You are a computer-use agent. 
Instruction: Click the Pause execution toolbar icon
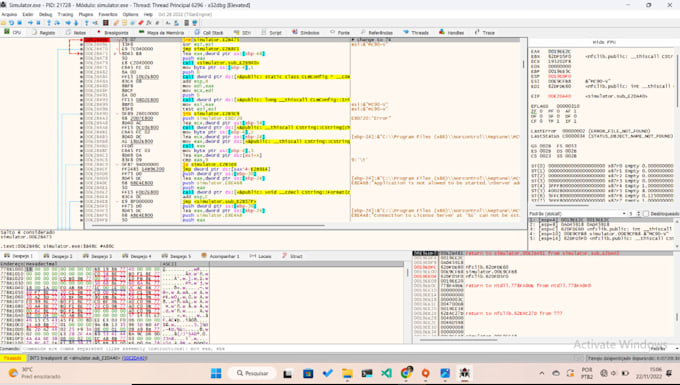coord(38,23)
